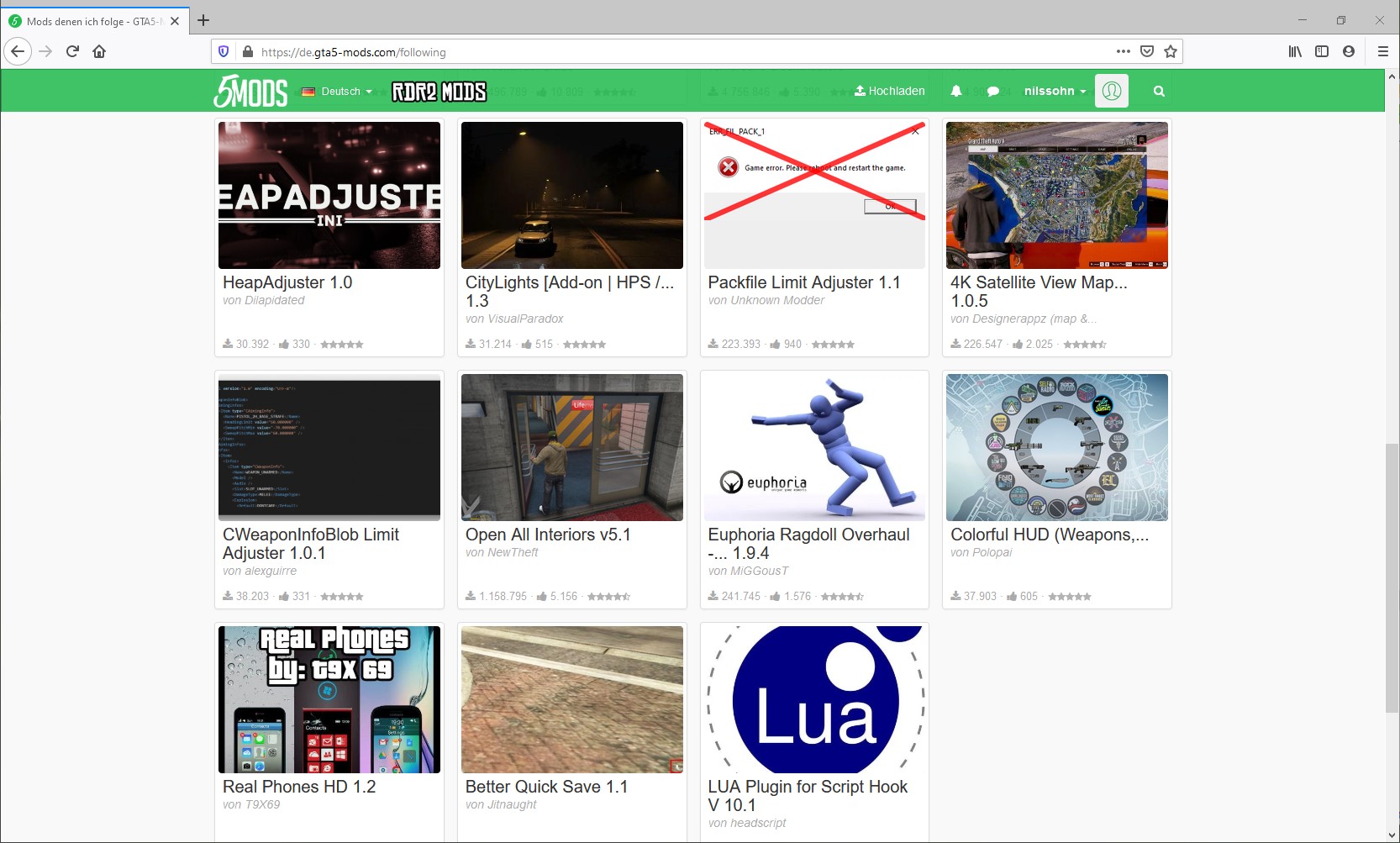Show tracking protection shield info

224,51
